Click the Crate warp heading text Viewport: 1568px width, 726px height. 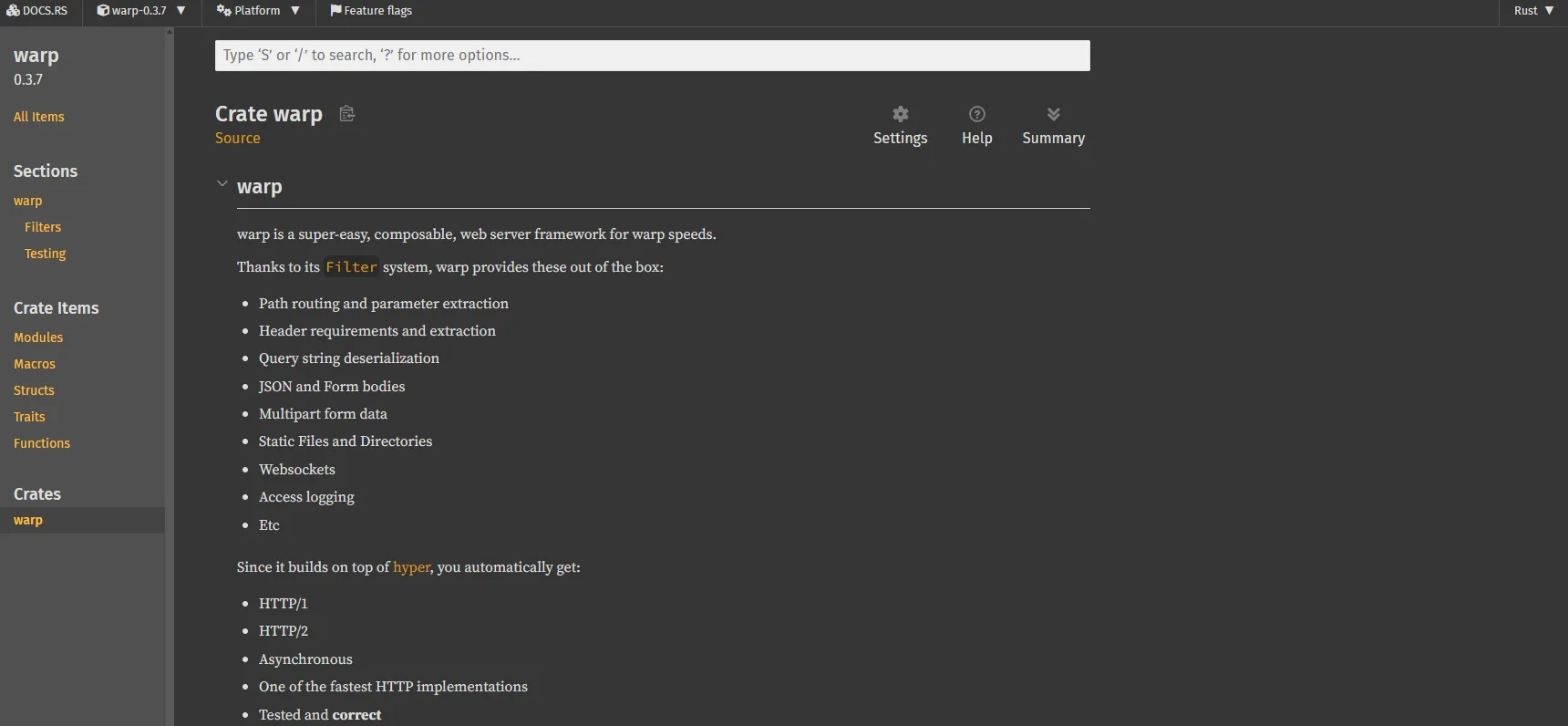(x=269, y=114)
